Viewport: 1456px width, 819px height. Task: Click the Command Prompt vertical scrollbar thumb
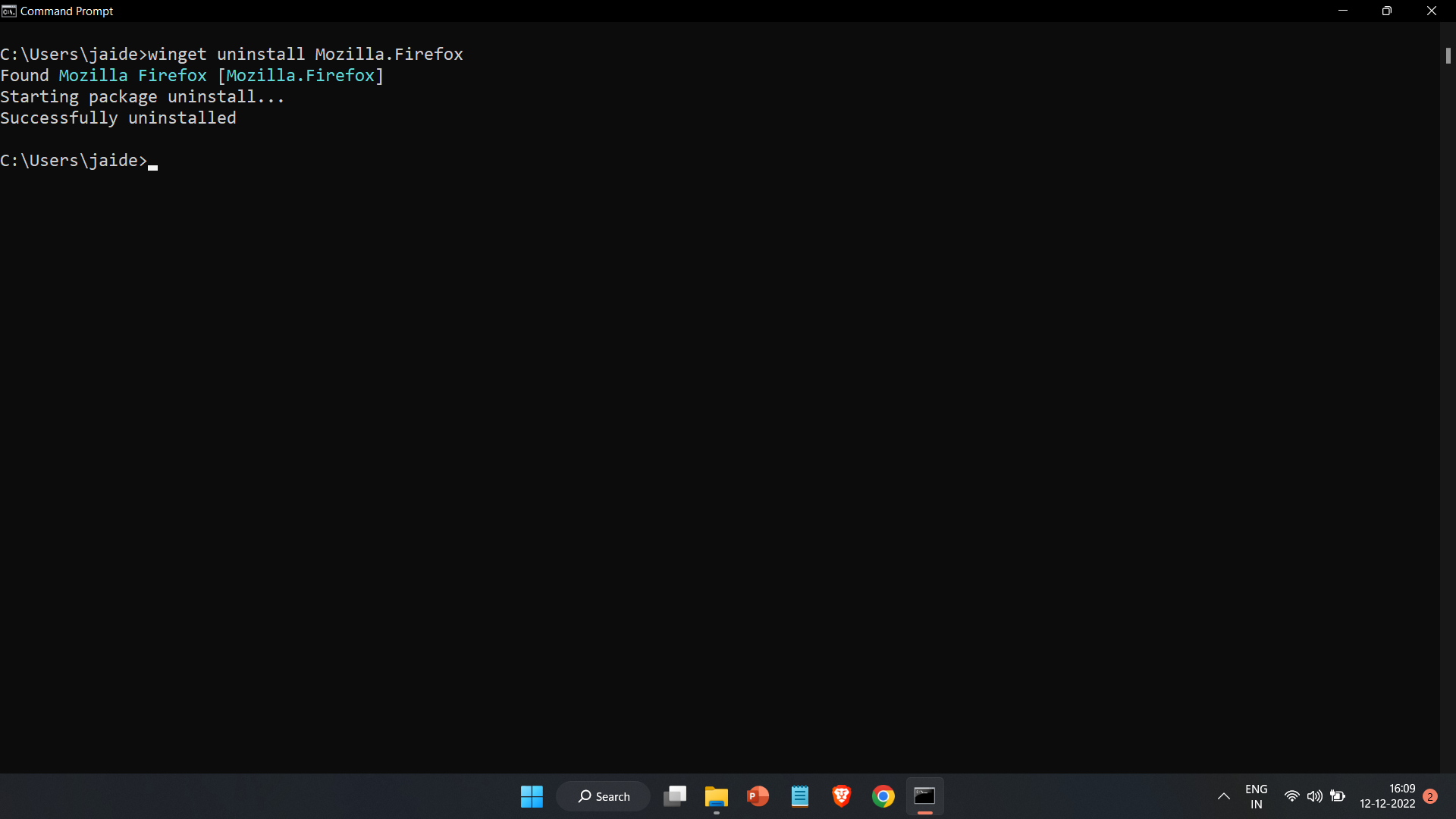[1448, 55]
